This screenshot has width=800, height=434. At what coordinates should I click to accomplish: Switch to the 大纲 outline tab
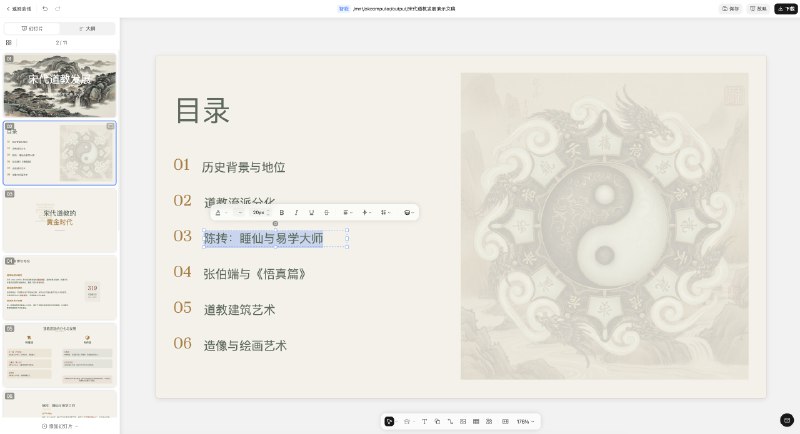click(x=87, y=29)
